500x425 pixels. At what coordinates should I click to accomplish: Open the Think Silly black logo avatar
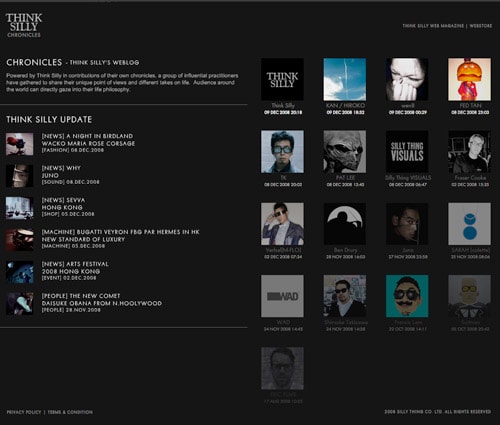click(x=282, y=79)
